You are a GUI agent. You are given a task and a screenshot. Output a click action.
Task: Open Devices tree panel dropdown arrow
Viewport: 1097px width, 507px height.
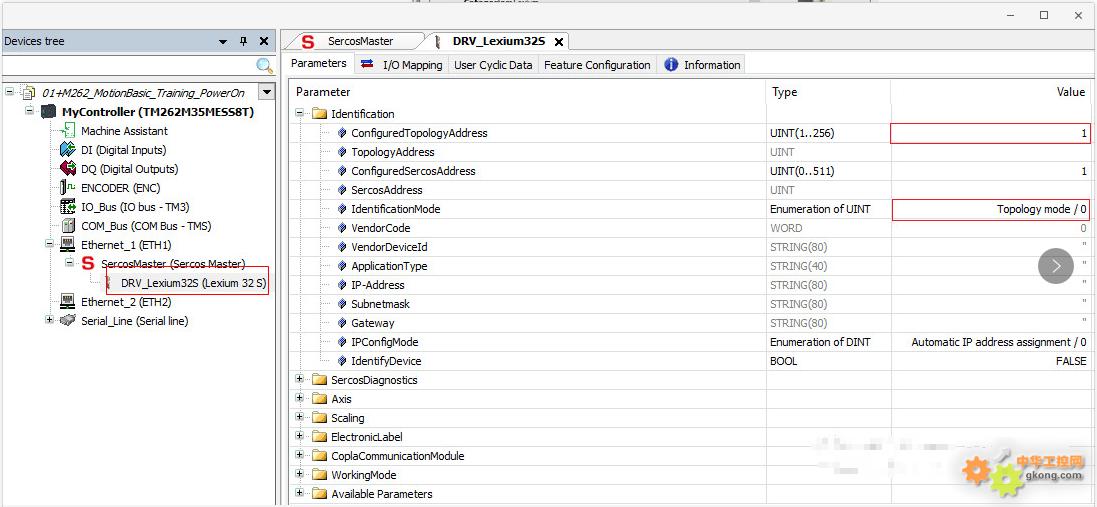coord(223,42)
